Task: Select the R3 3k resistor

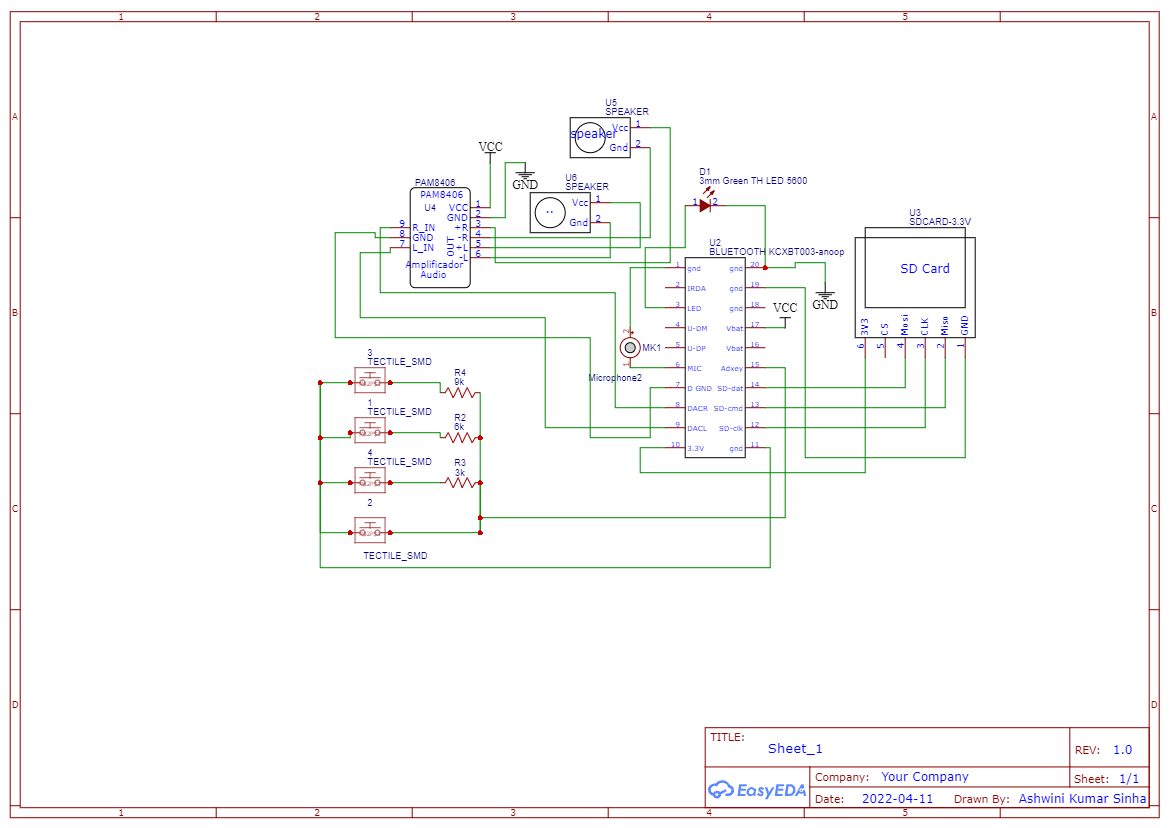Action: [x=460, y=482]
